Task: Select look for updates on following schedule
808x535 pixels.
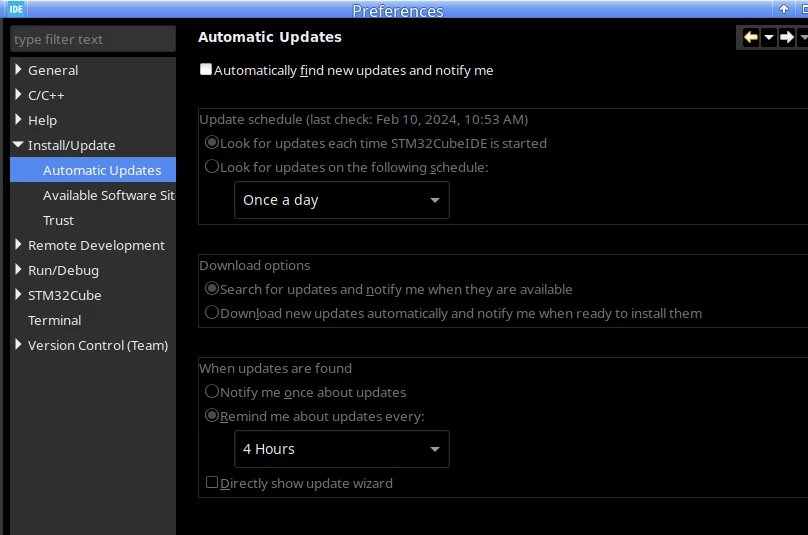Action: pyautogui.click(x=212, y=166)
